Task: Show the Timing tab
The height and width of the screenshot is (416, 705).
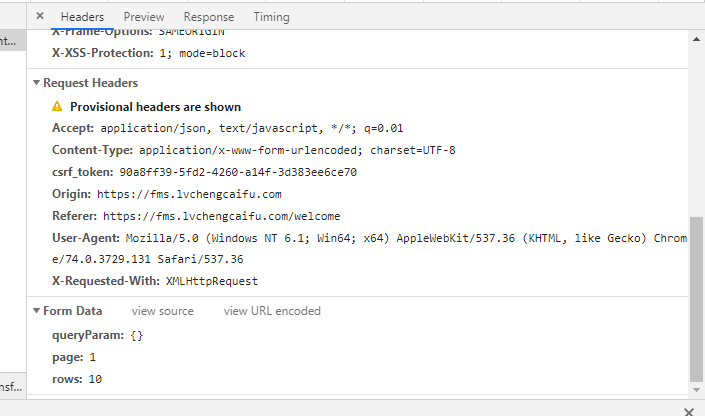Action: point(272,17)
